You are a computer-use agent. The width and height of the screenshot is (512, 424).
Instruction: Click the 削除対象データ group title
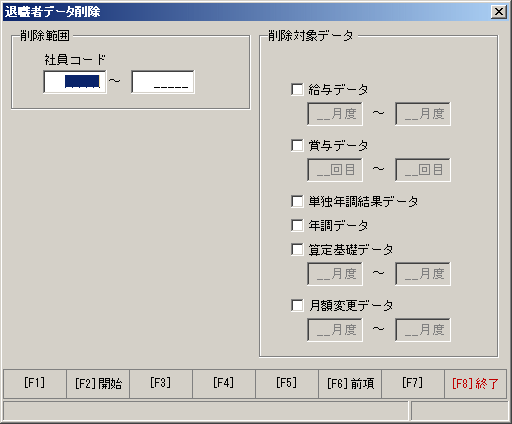[311, 36]
